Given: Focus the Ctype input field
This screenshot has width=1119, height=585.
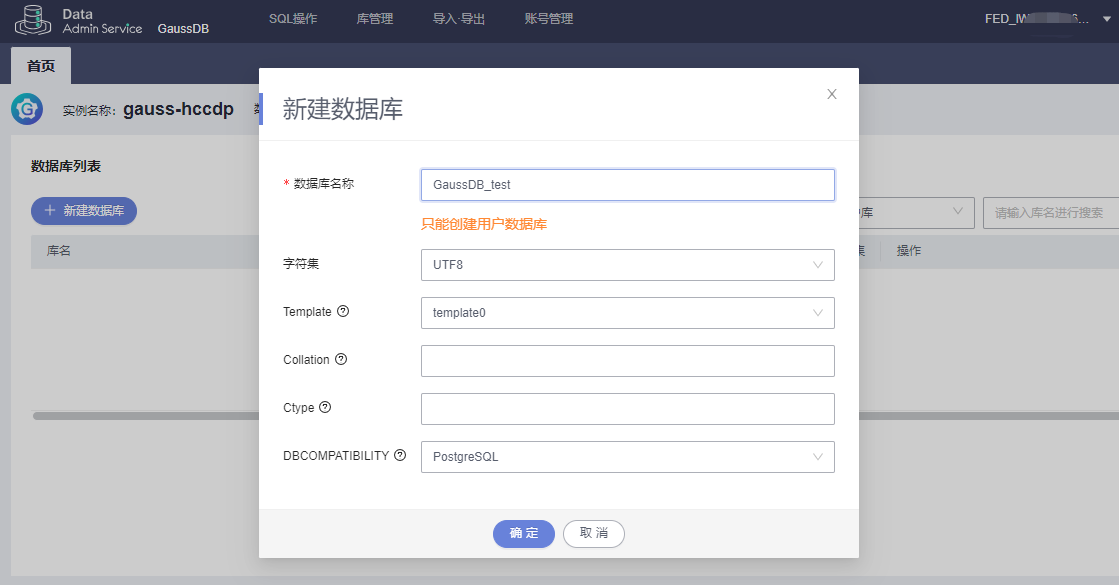Looking at the screenshot, I should click(627, 409).
